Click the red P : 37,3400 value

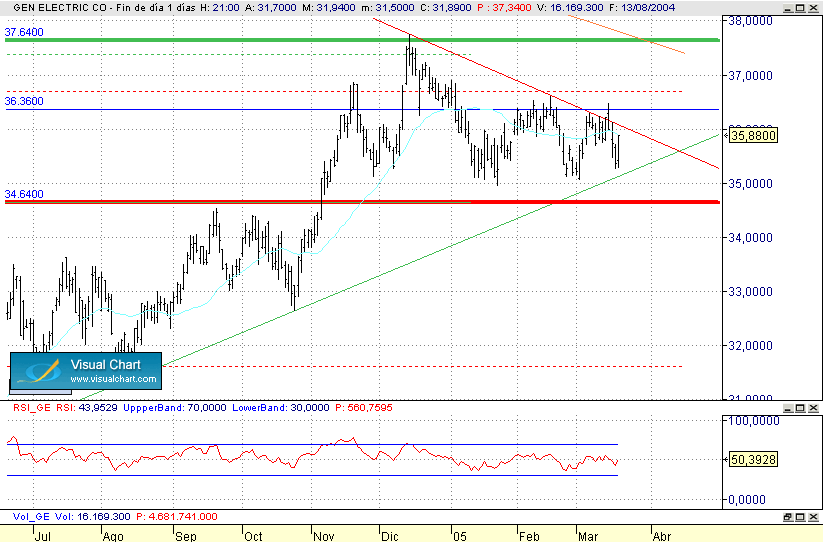coord(503,8)
